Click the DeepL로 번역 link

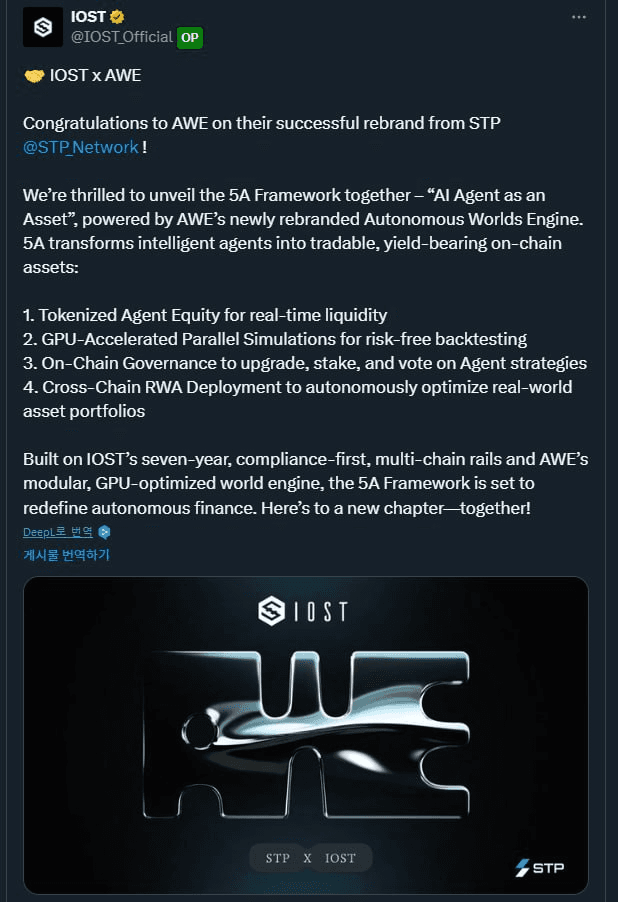point(58,532)
